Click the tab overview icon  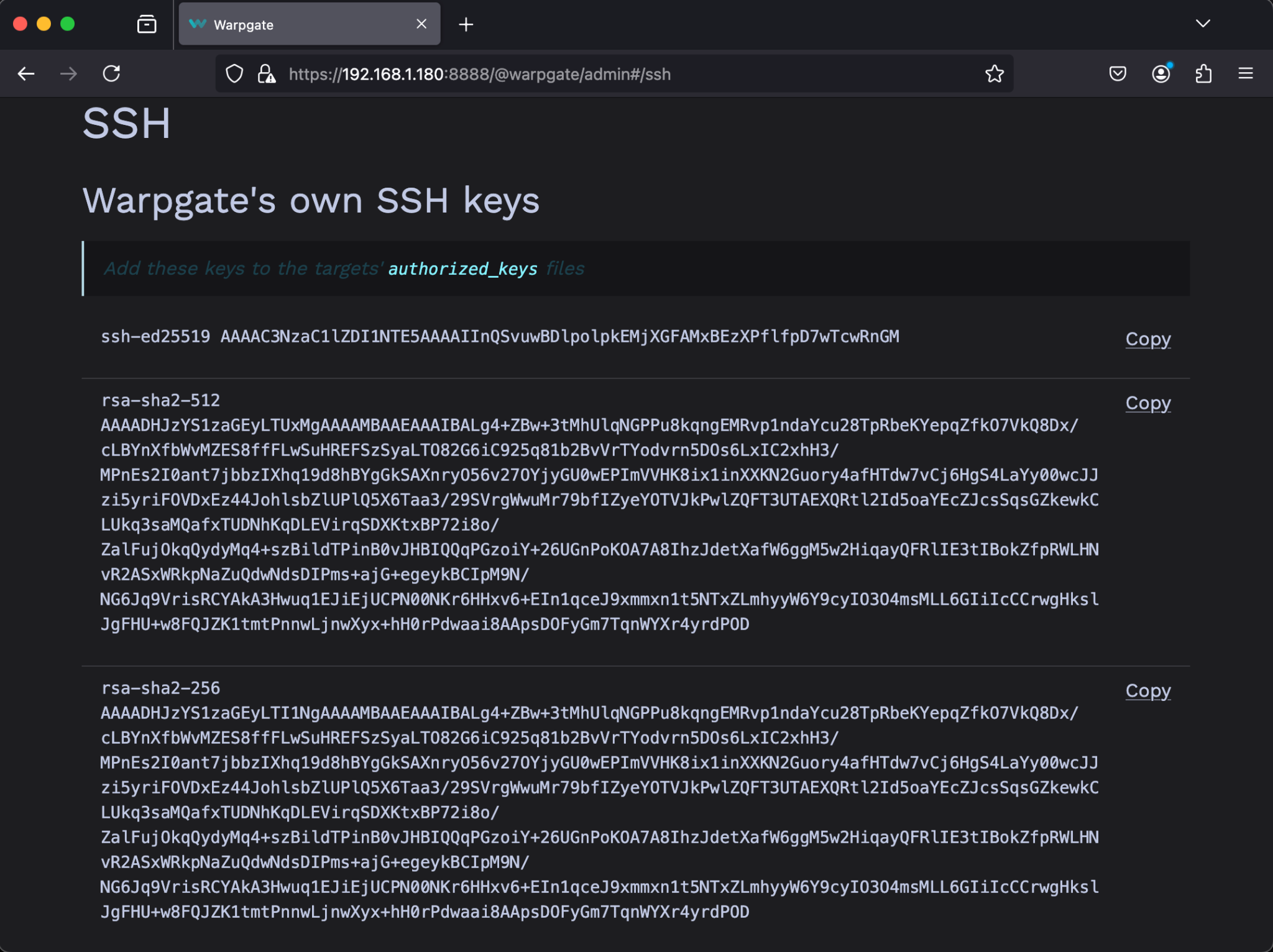tap(146, 24)
